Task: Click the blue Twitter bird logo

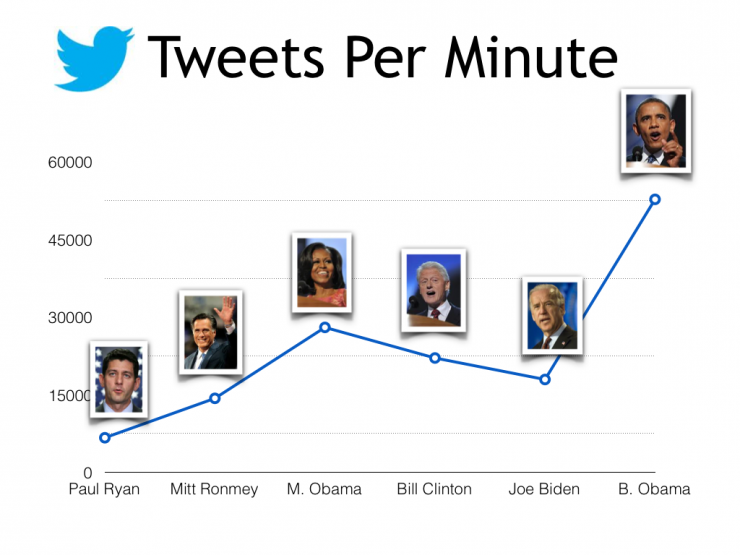Action: pyautogui.click(x=94, y=57)
